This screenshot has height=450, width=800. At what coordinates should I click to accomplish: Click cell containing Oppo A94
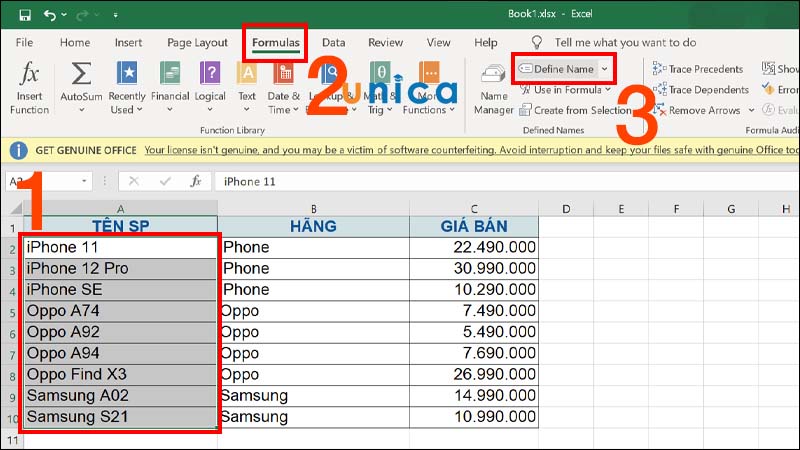click(120, 353)
